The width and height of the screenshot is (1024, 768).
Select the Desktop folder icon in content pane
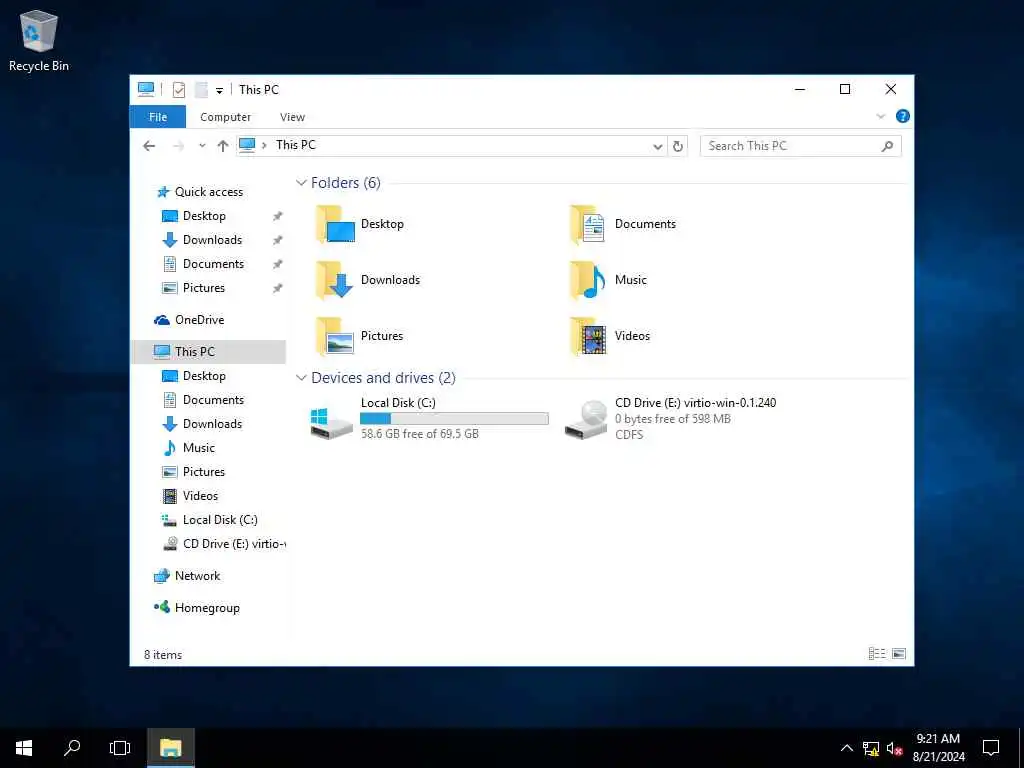pyautogui.click(x=335, y=224)
